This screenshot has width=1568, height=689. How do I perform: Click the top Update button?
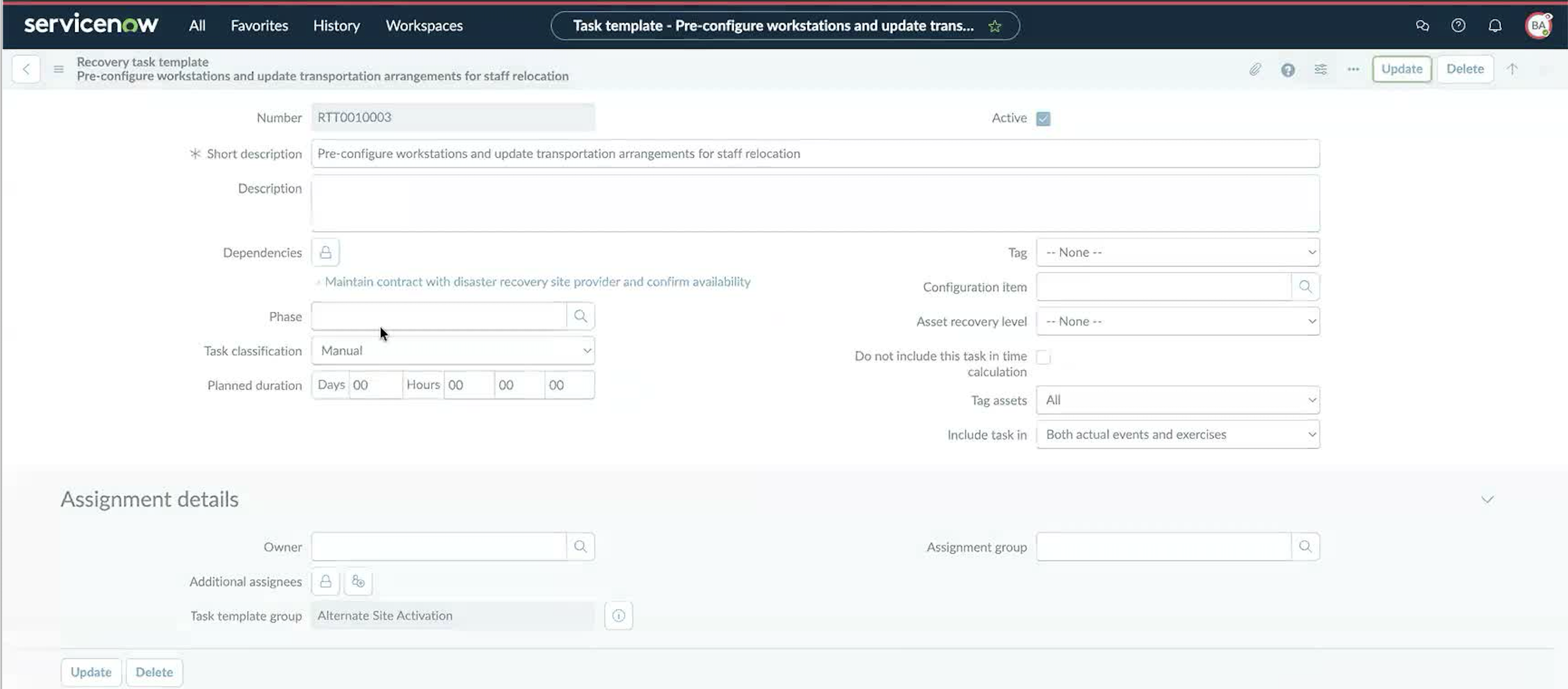click(x=1402, y=69)
